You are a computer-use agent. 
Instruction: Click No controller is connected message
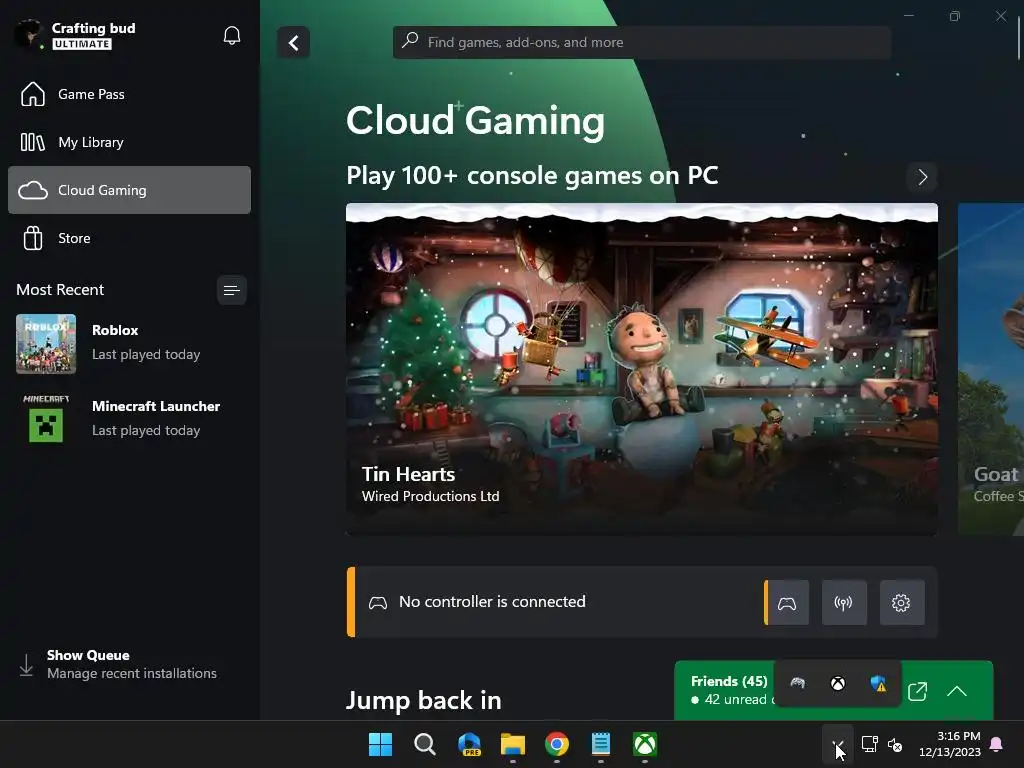point(492,601)
